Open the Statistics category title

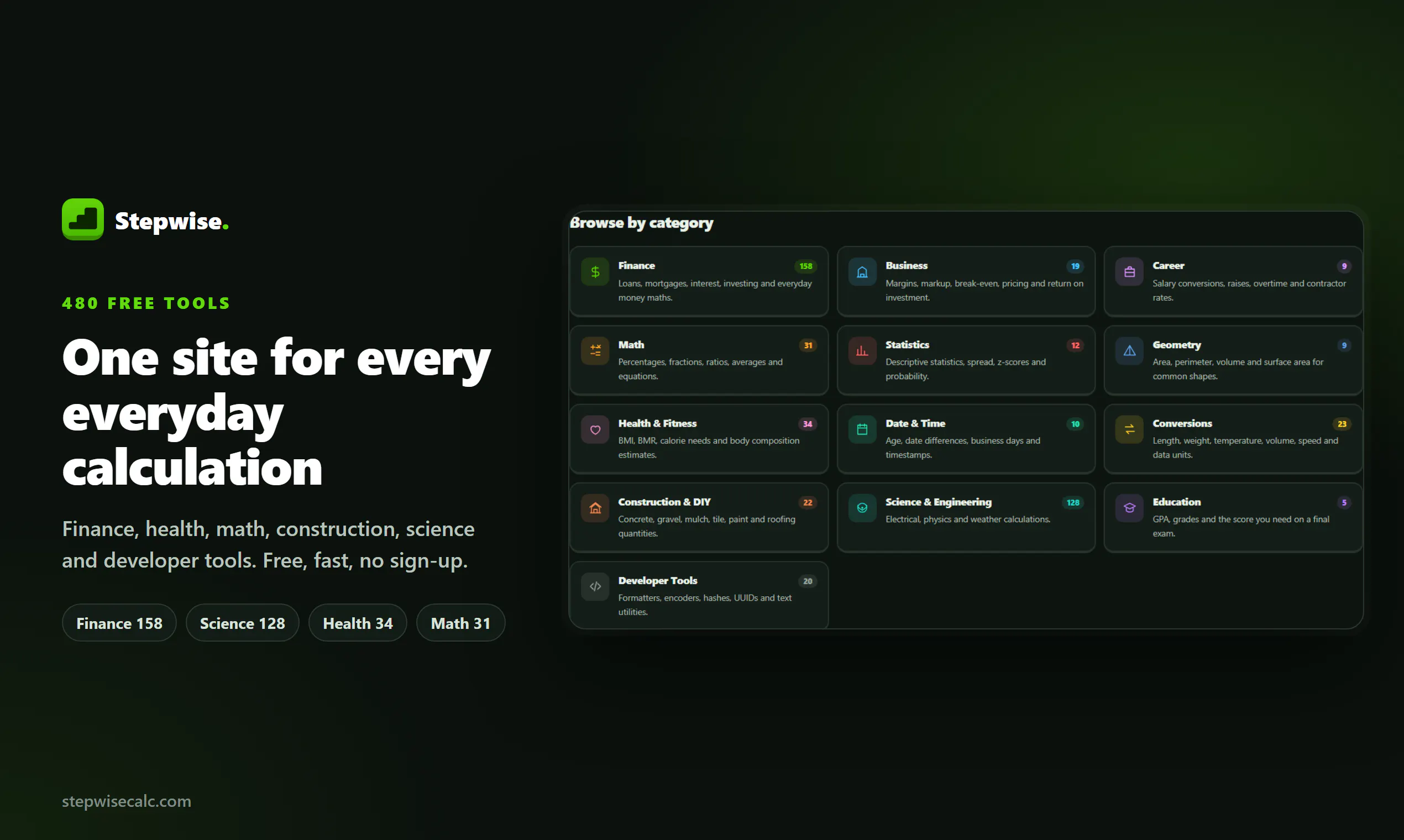click(x=907, y=345)
